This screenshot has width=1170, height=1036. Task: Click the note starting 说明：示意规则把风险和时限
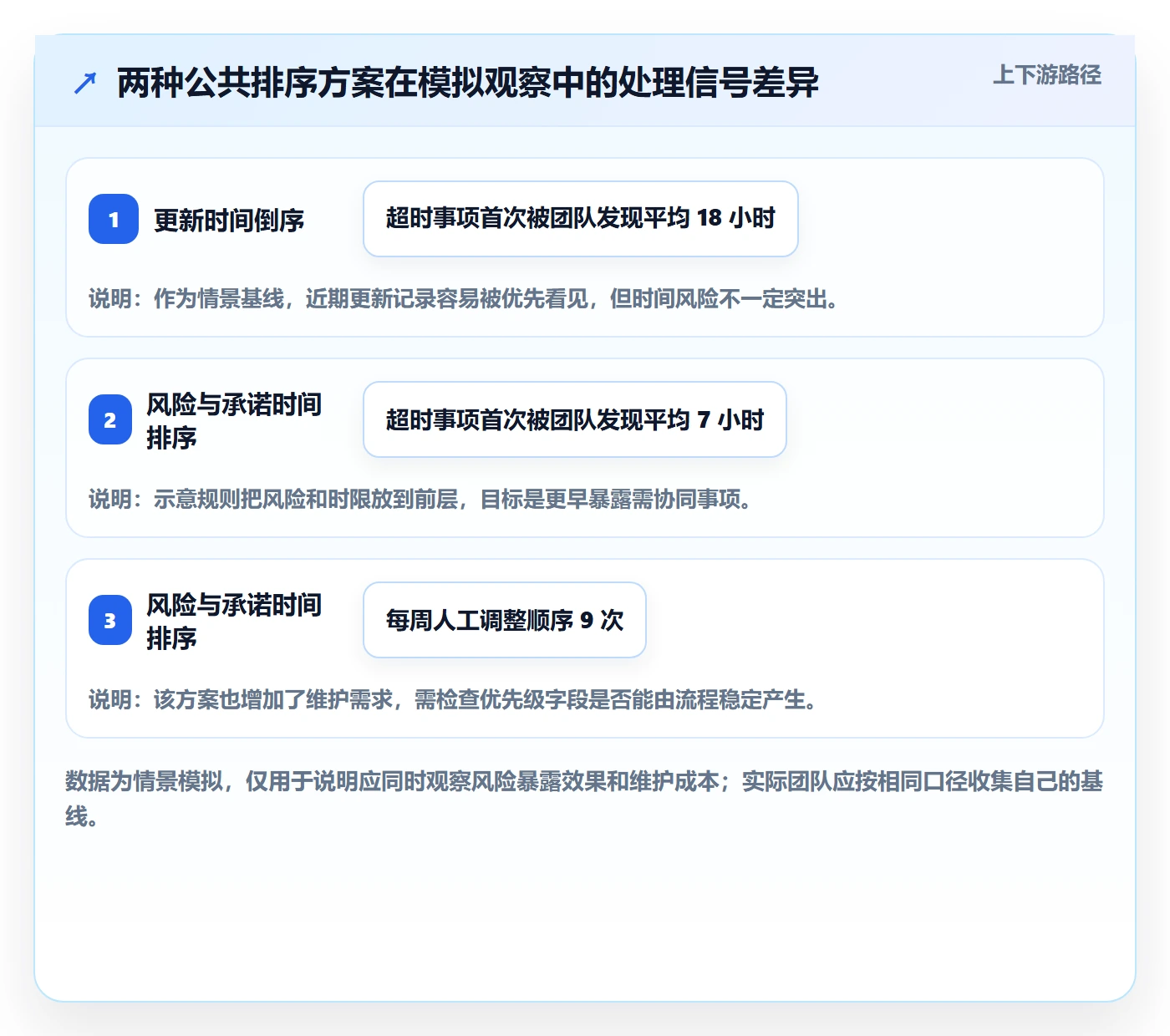(420, 499)
